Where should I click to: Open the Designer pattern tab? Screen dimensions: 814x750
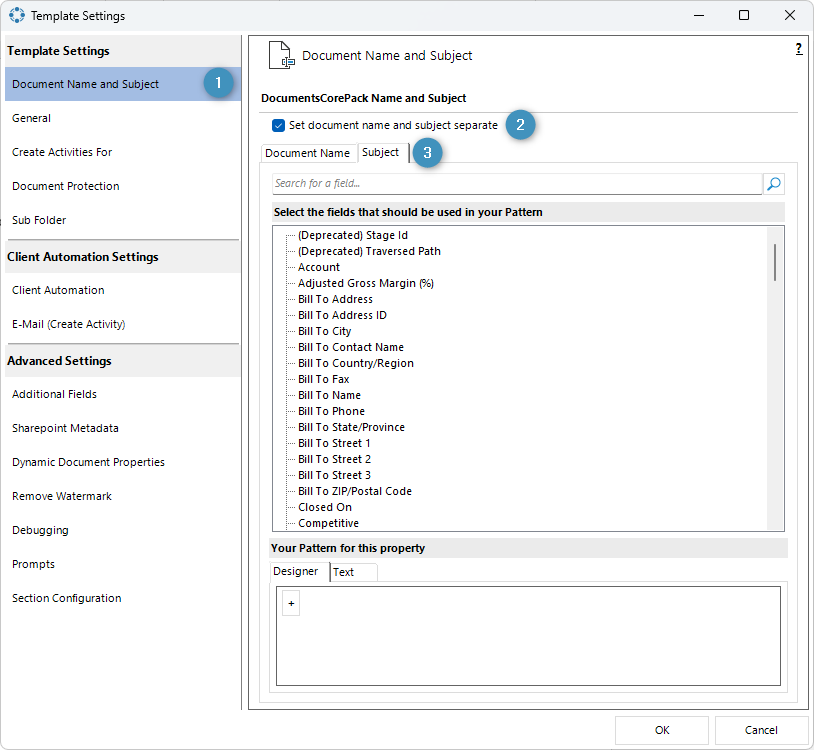[x=296, y=571]
